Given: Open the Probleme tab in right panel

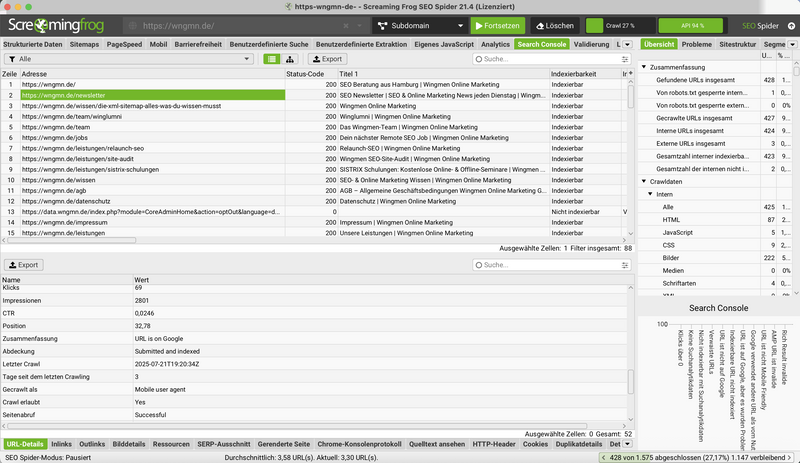Looking at the screenshot, I should 696,44.
